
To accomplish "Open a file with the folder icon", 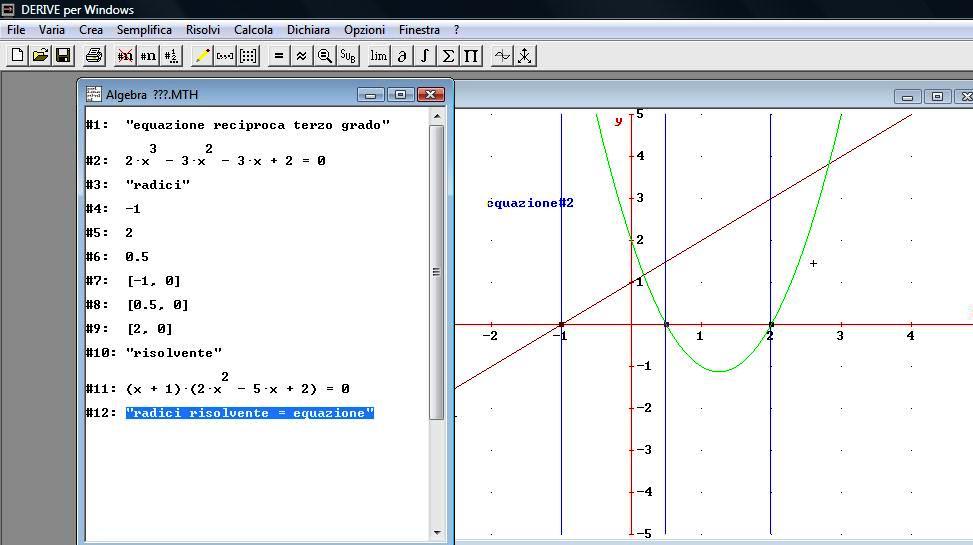I will [x=40, y=56].
